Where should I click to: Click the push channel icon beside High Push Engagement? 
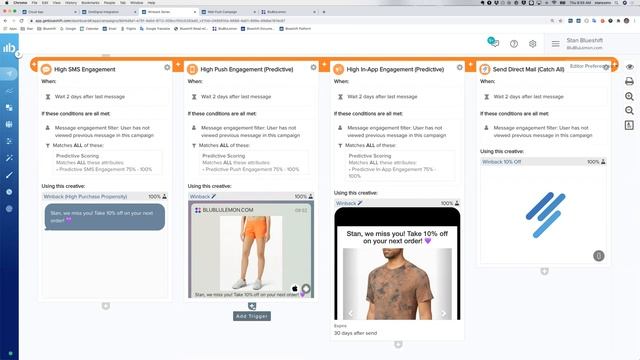(x=192, y=69)
